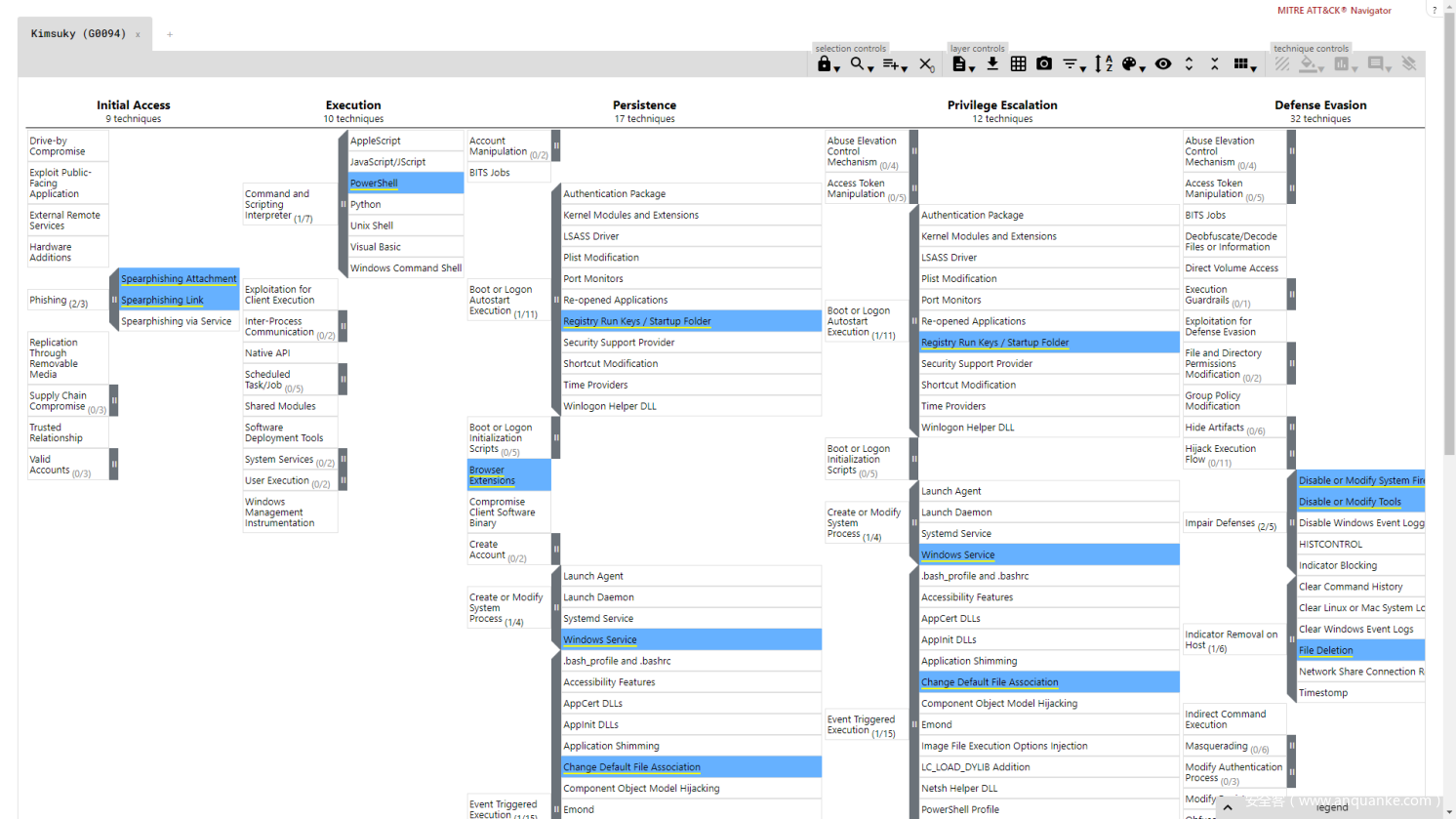Viewport: 1456px width, 819px height.
Task: Download the layer as JSON
Action: (x=992, y=64)
